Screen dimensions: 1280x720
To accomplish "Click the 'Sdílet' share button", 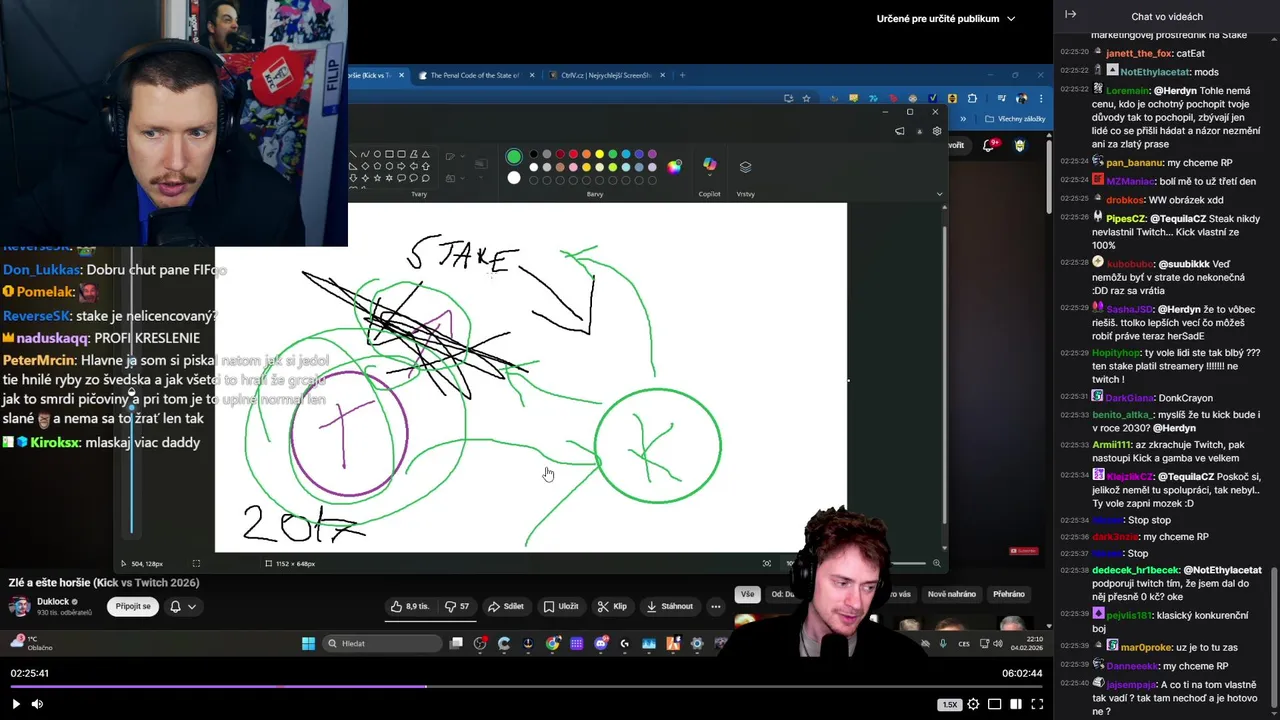I will click(x=506, y=606).
